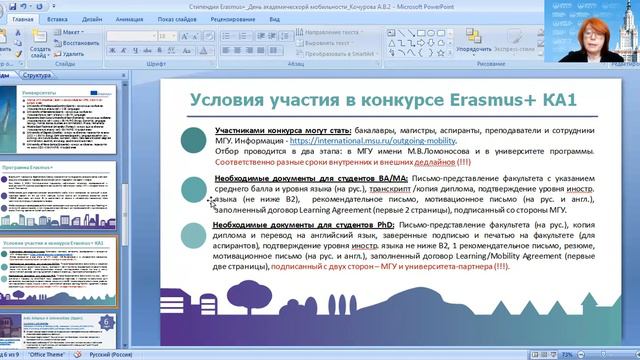This screenshot has height=360, width=640.
Task: Select the right arrow shape in gallery
Action: (421, 43)
